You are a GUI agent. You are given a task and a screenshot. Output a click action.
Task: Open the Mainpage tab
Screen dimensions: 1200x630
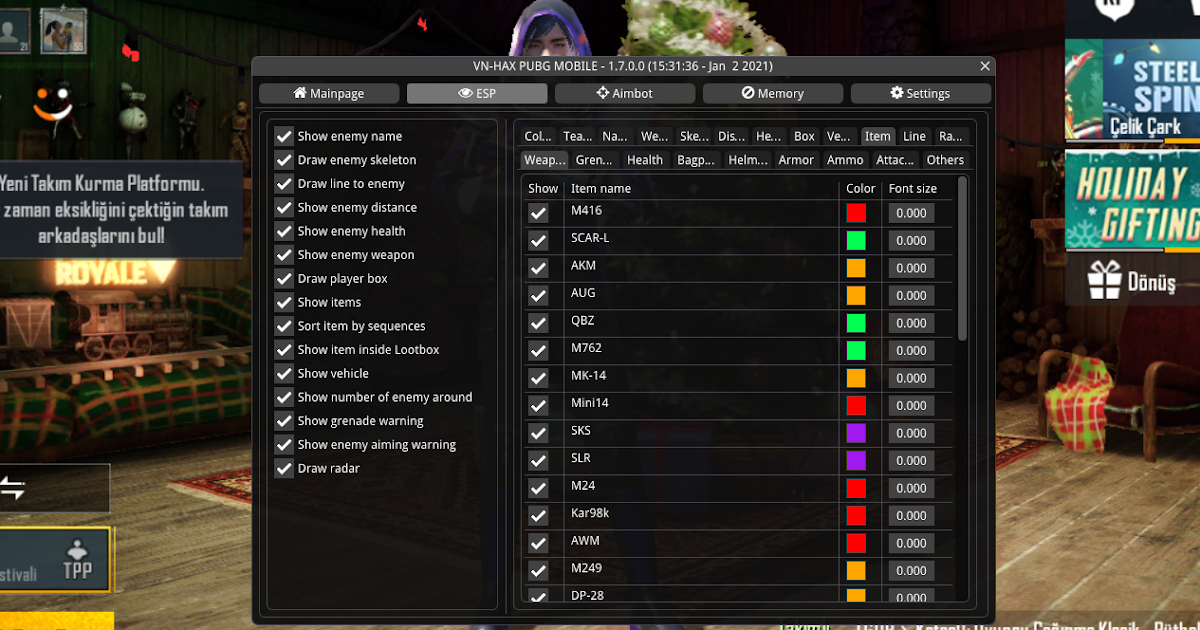click(x=329, y=93)
